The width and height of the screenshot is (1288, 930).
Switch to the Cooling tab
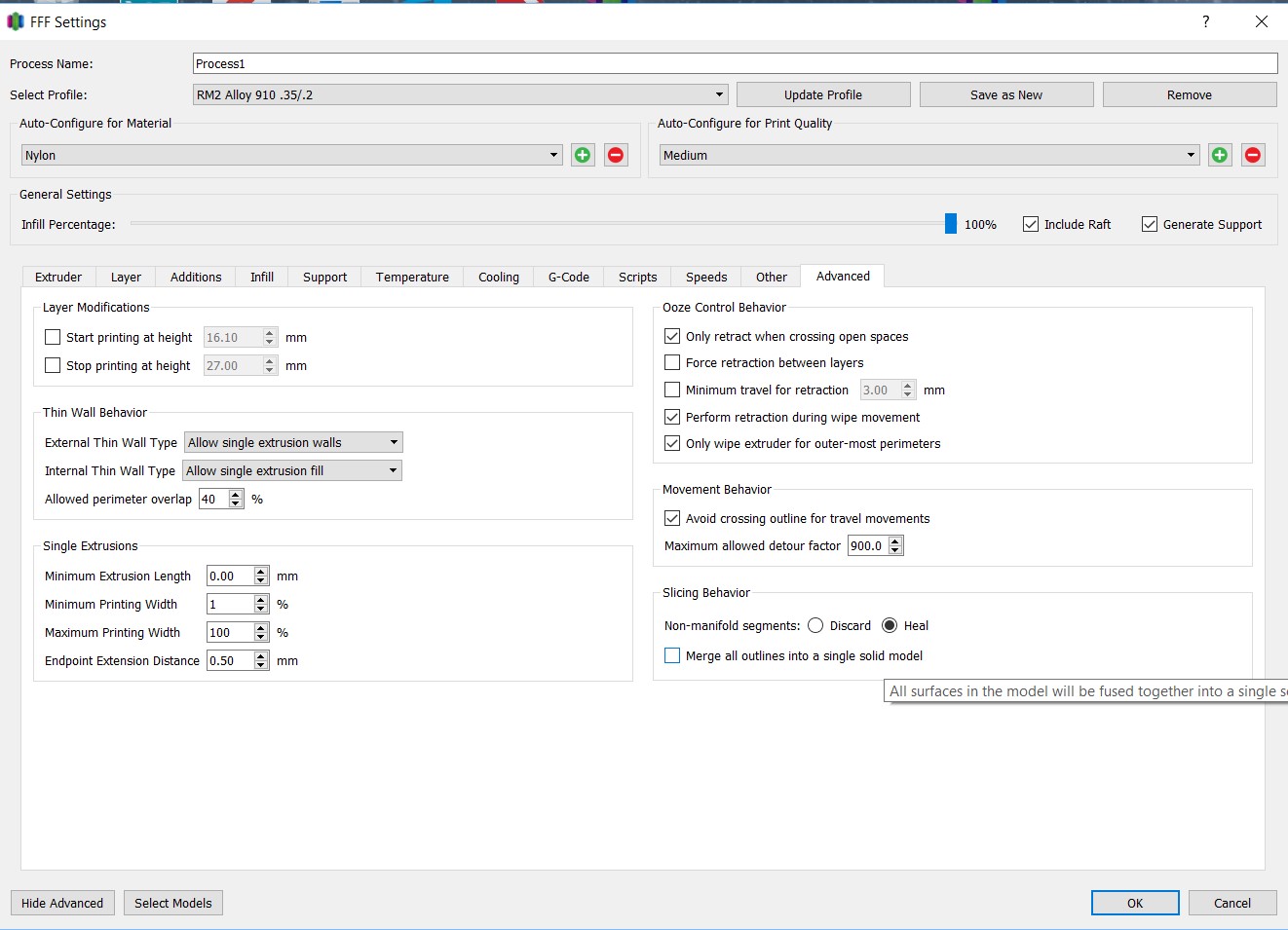[499, 277]
